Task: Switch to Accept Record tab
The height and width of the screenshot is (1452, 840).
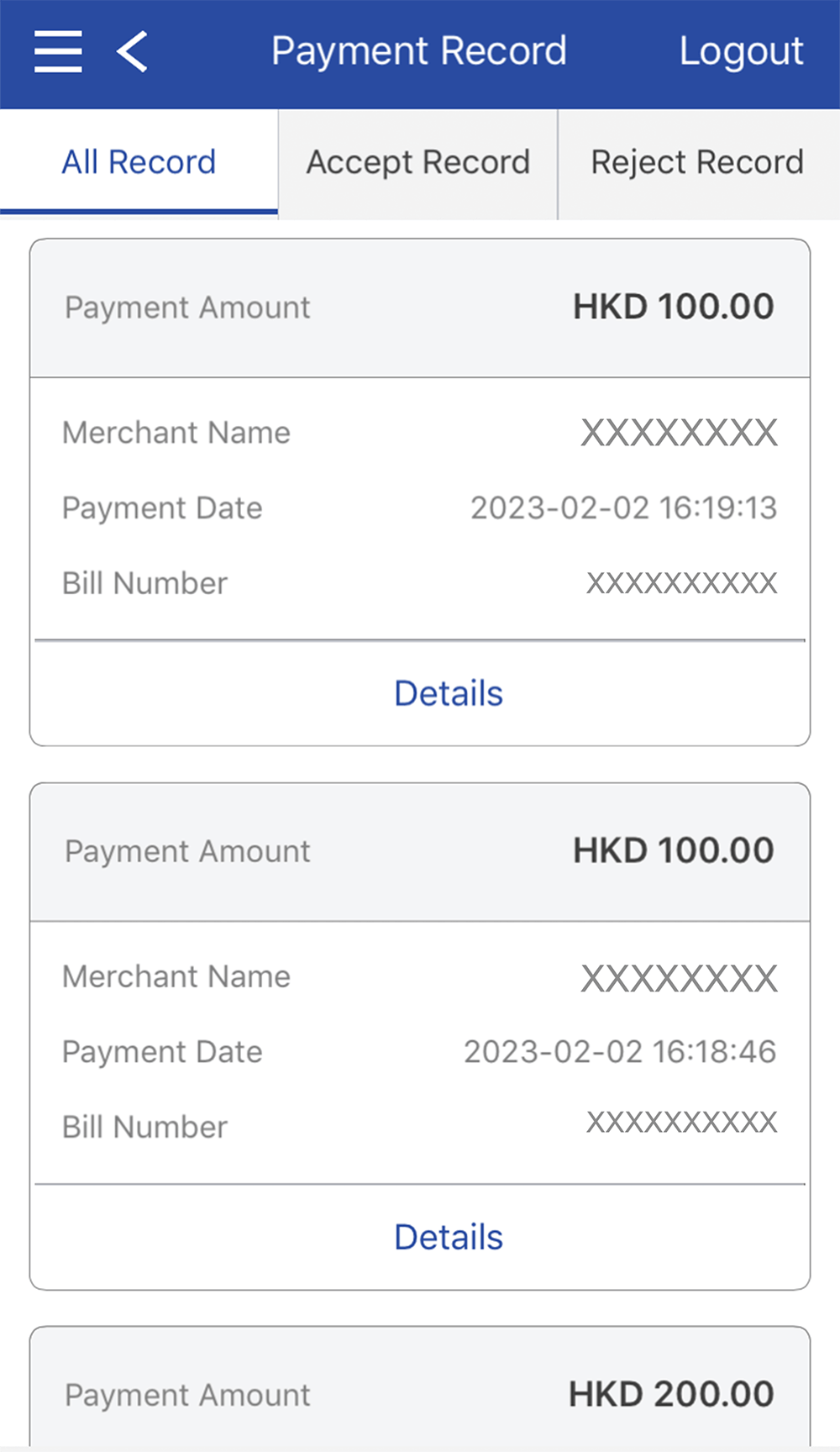Action: 418,162
